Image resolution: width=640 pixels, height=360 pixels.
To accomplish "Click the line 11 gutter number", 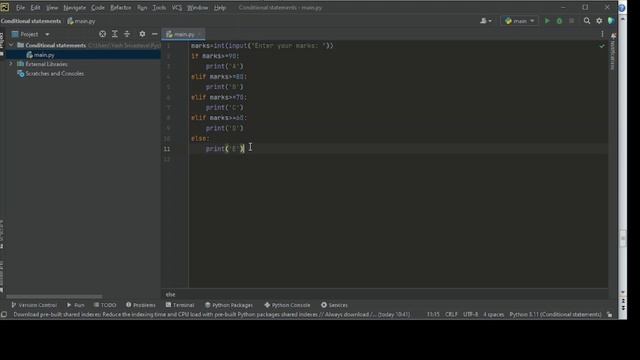I will coord(167,149).
